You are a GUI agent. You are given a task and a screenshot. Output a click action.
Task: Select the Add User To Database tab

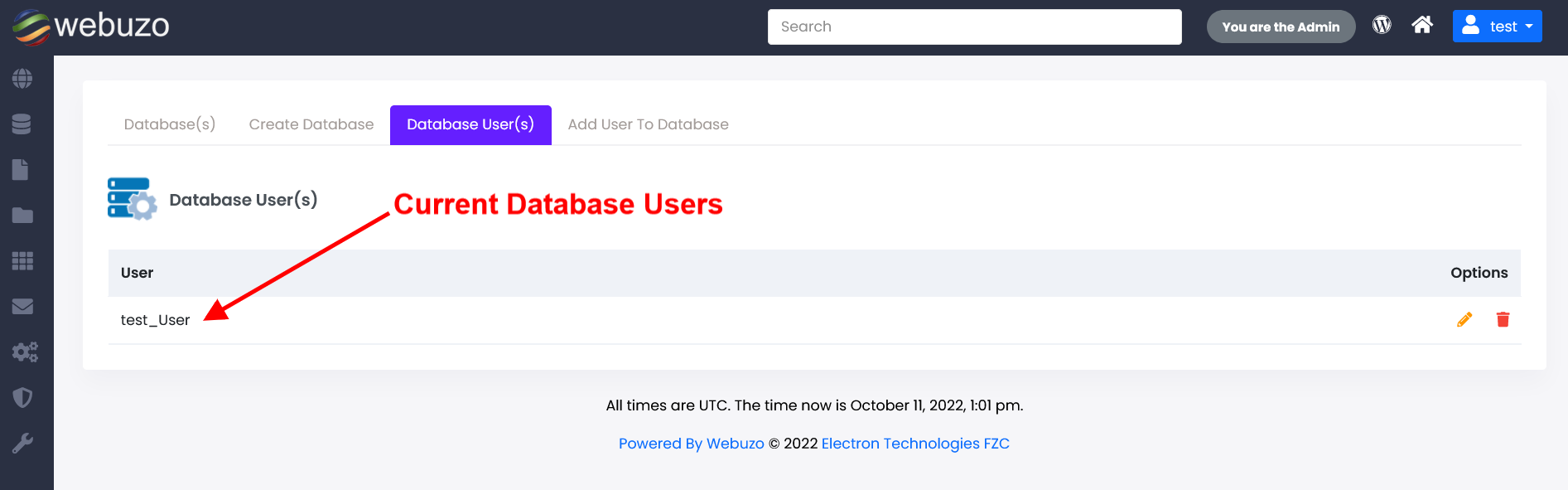click(x=648, y=124)
